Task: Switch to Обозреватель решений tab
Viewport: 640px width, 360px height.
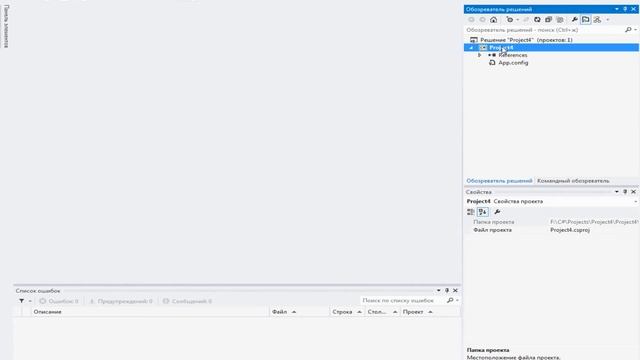Action: 499,181
